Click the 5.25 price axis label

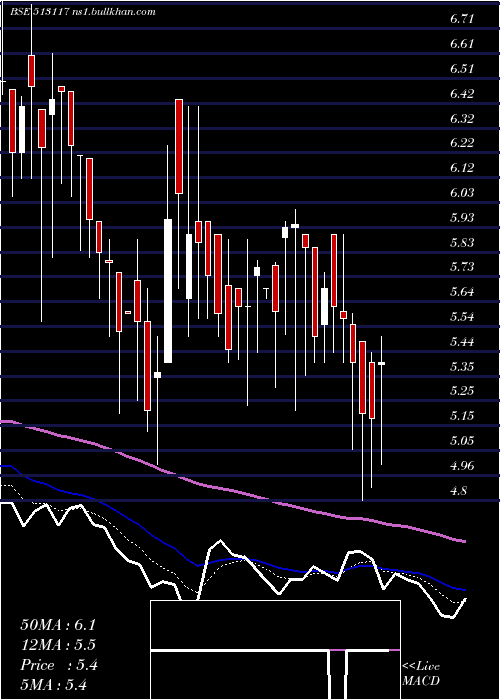pos(462,391)
